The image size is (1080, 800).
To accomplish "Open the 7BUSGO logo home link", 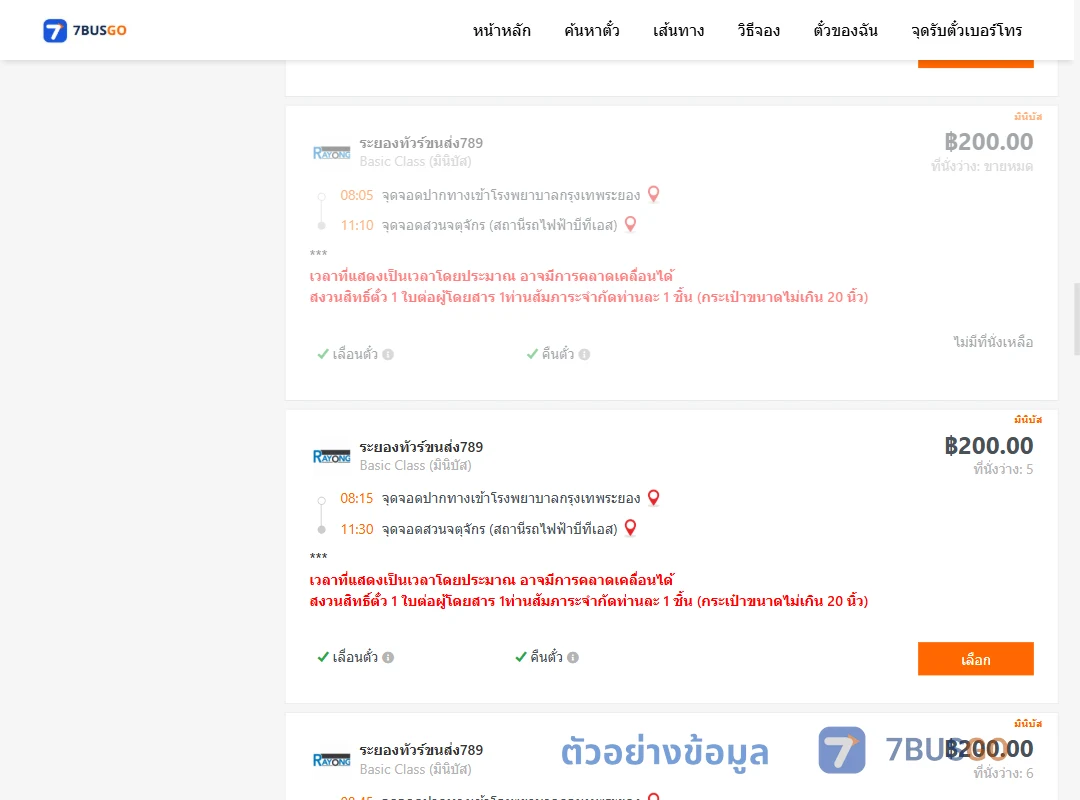I will (85, 30).
